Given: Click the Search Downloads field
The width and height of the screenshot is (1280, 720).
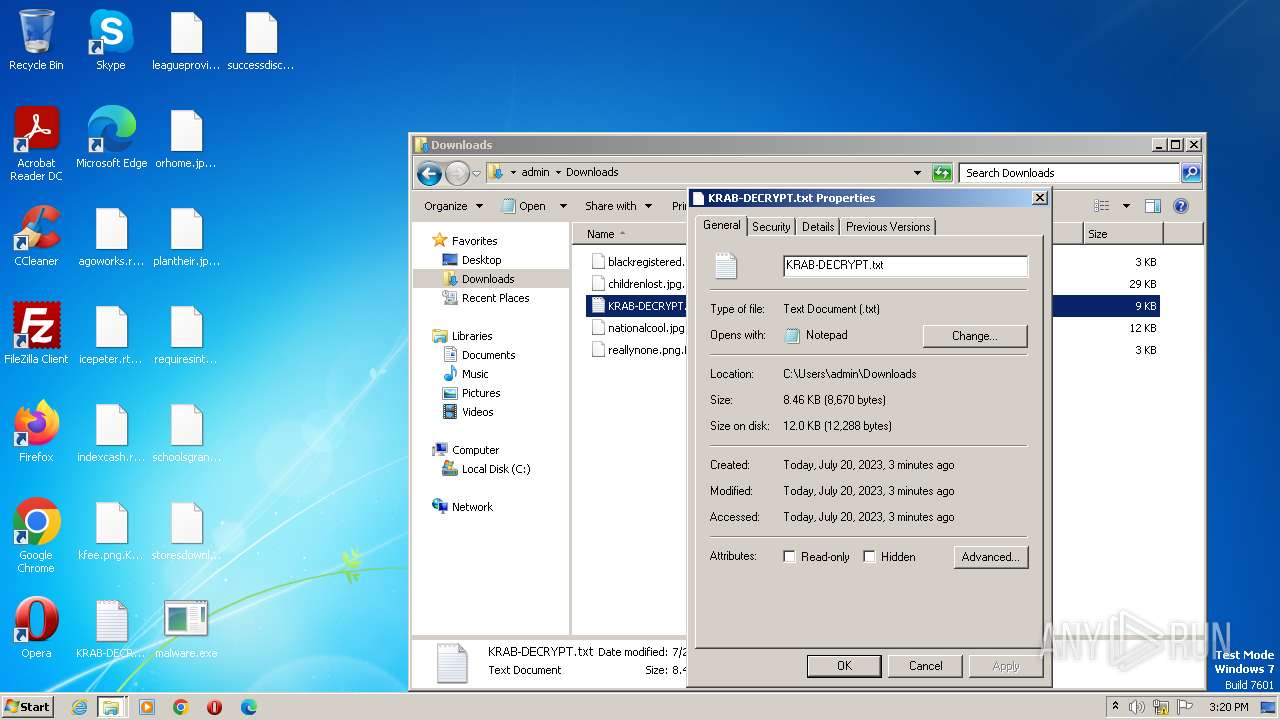Looking at the screenshot, I should tap(1068, 173).
